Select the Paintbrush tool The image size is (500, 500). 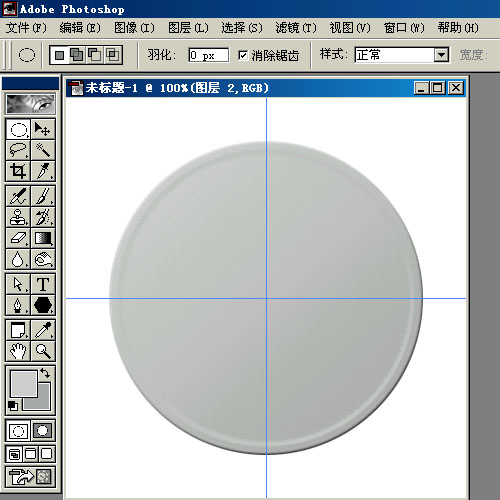43,196
